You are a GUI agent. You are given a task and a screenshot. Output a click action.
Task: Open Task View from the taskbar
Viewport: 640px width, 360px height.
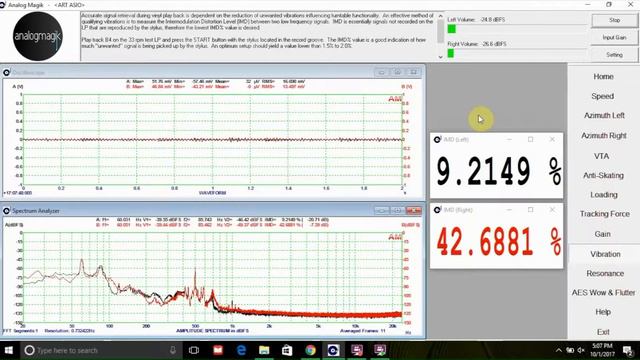click(194, 350)
